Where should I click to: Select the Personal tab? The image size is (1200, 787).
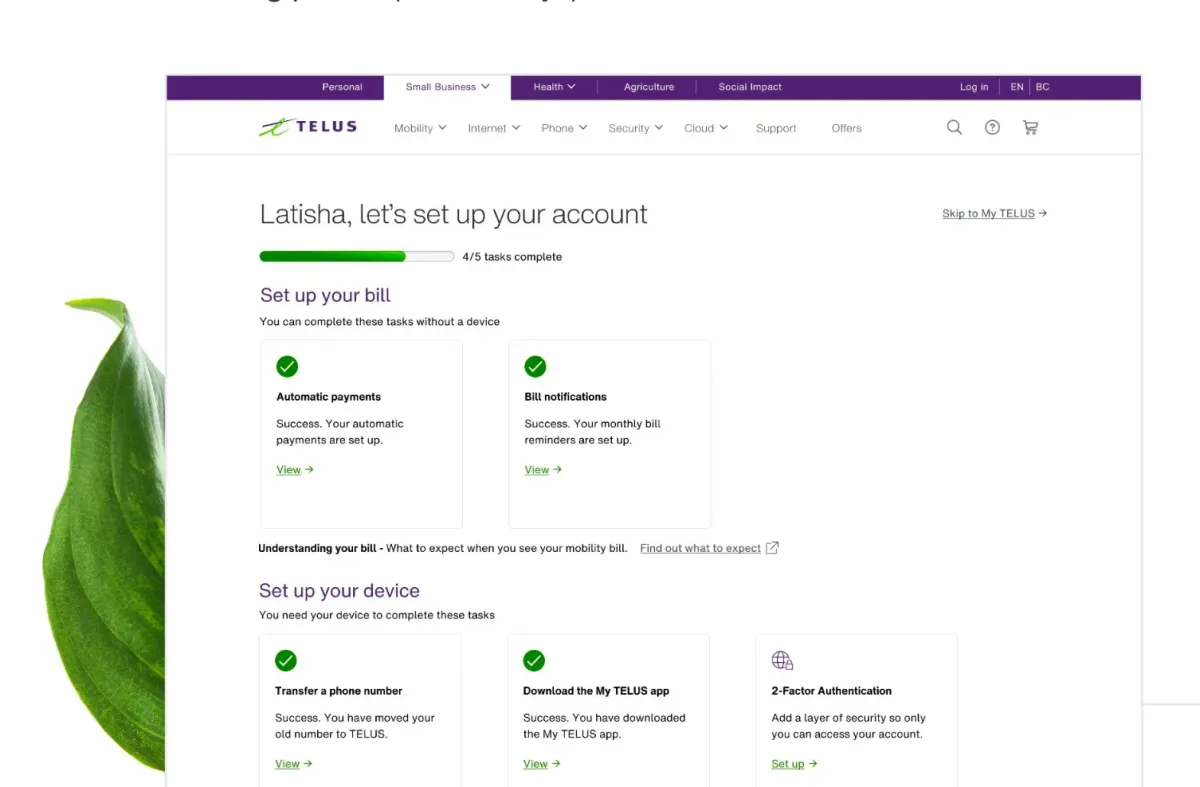pos(342,87)
